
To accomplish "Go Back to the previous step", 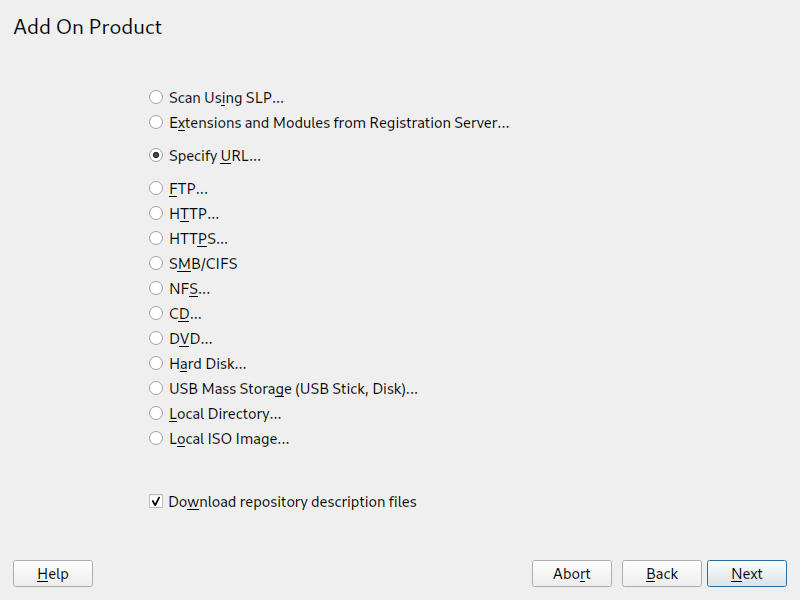I will (661, 574).
